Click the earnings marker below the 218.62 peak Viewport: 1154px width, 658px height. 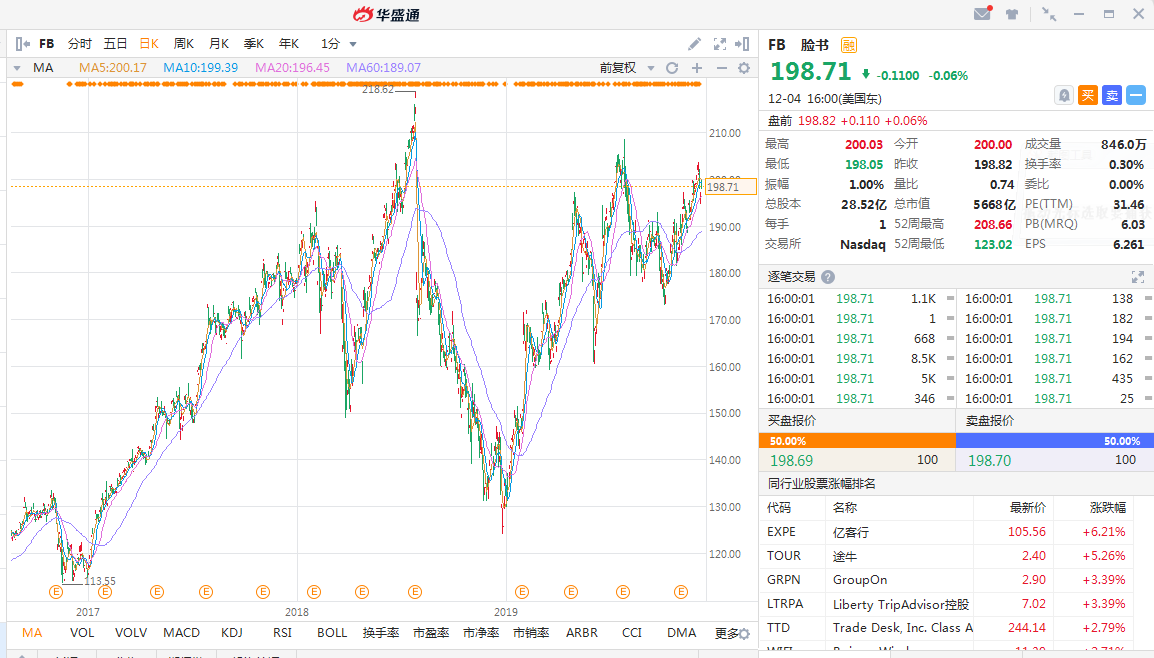[x=414, y=592]
